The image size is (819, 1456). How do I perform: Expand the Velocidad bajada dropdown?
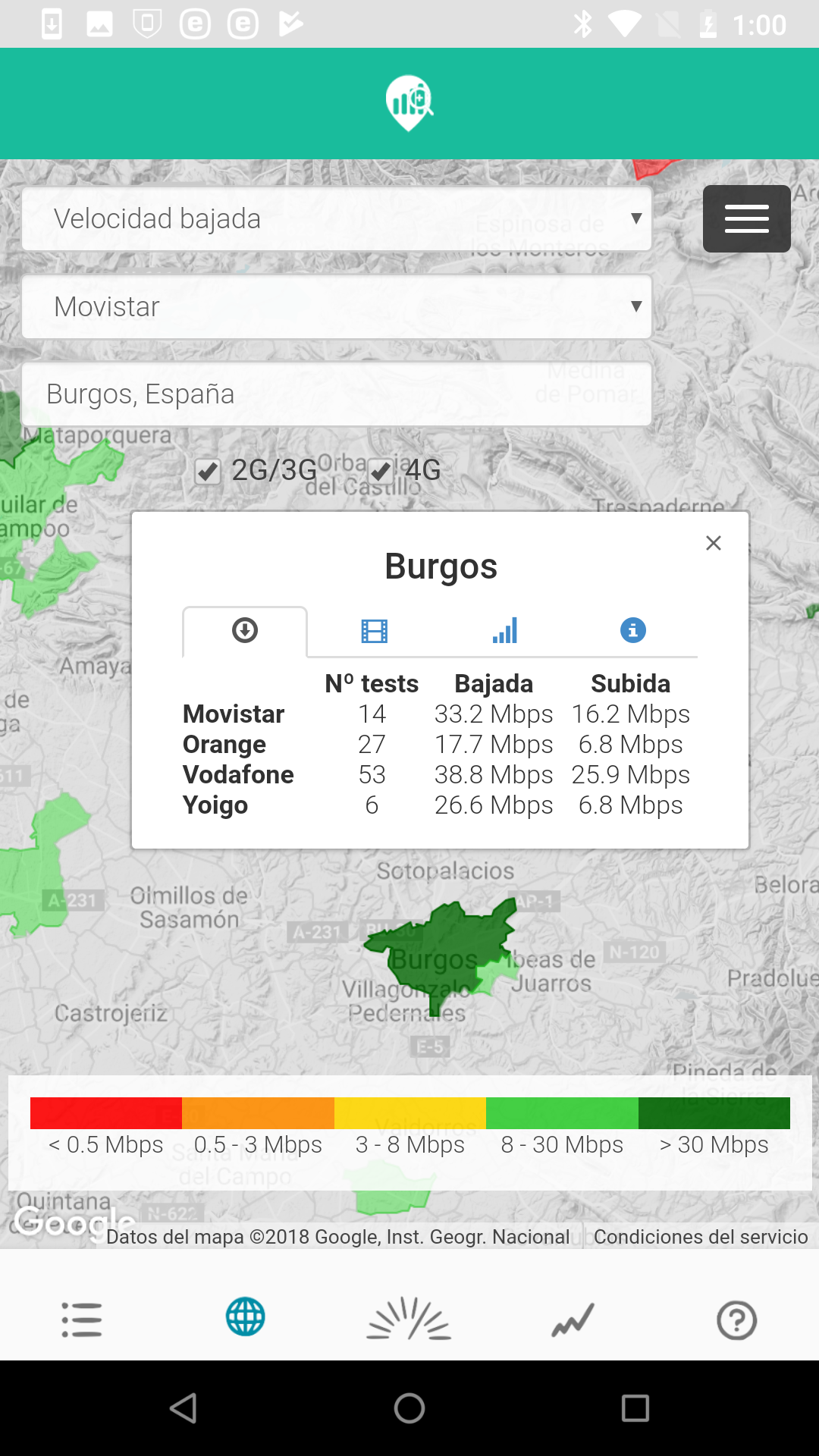337,219
